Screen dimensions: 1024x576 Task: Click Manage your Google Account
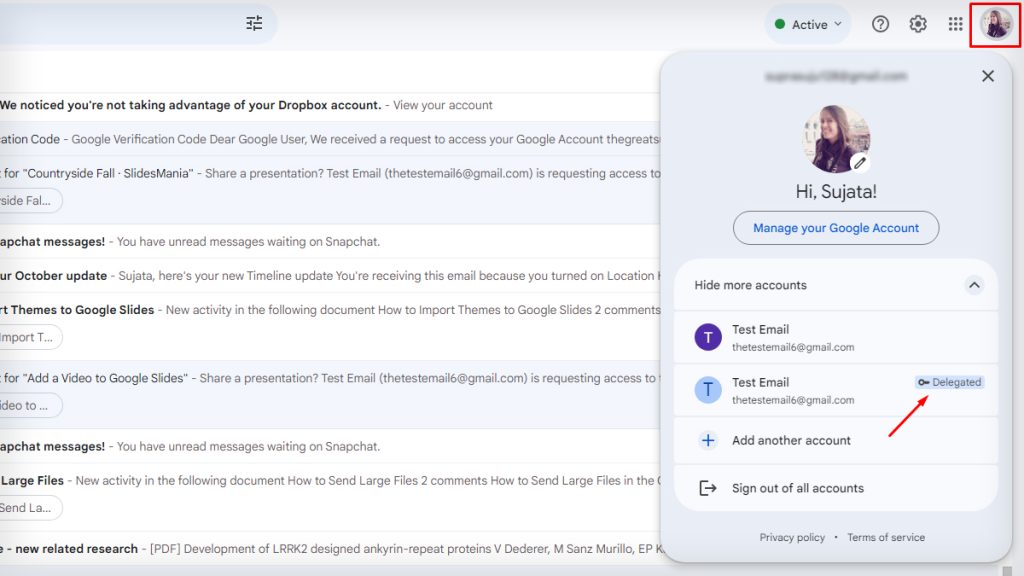[x=836, y=227]
